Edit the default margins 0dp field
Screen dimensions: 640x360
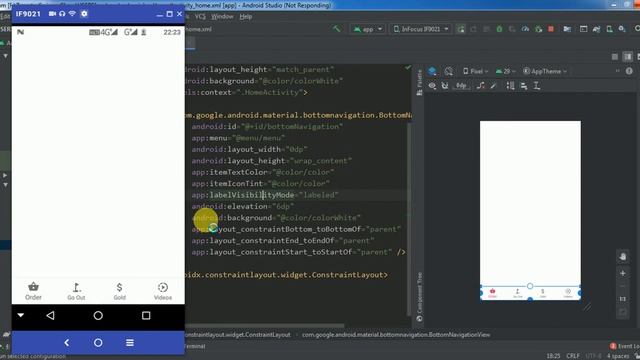click(461, 86)
